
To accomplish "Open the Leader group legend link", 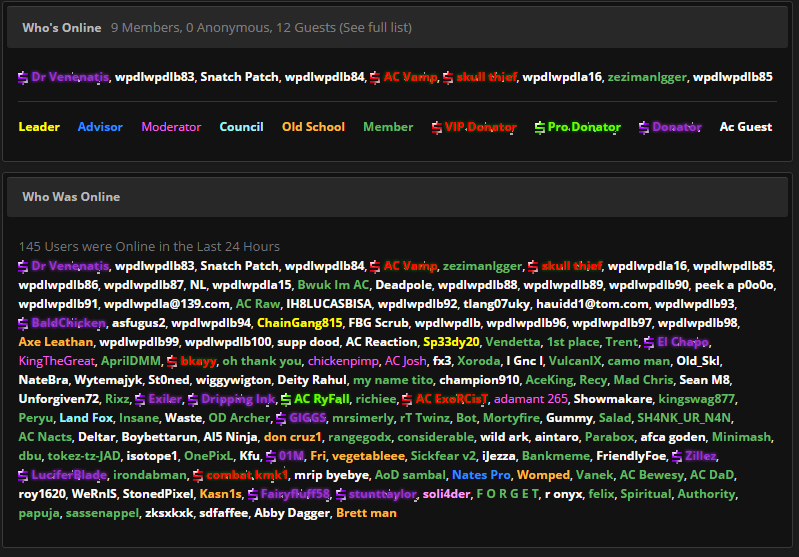I will pyautogui.click(x=39, y=127).
